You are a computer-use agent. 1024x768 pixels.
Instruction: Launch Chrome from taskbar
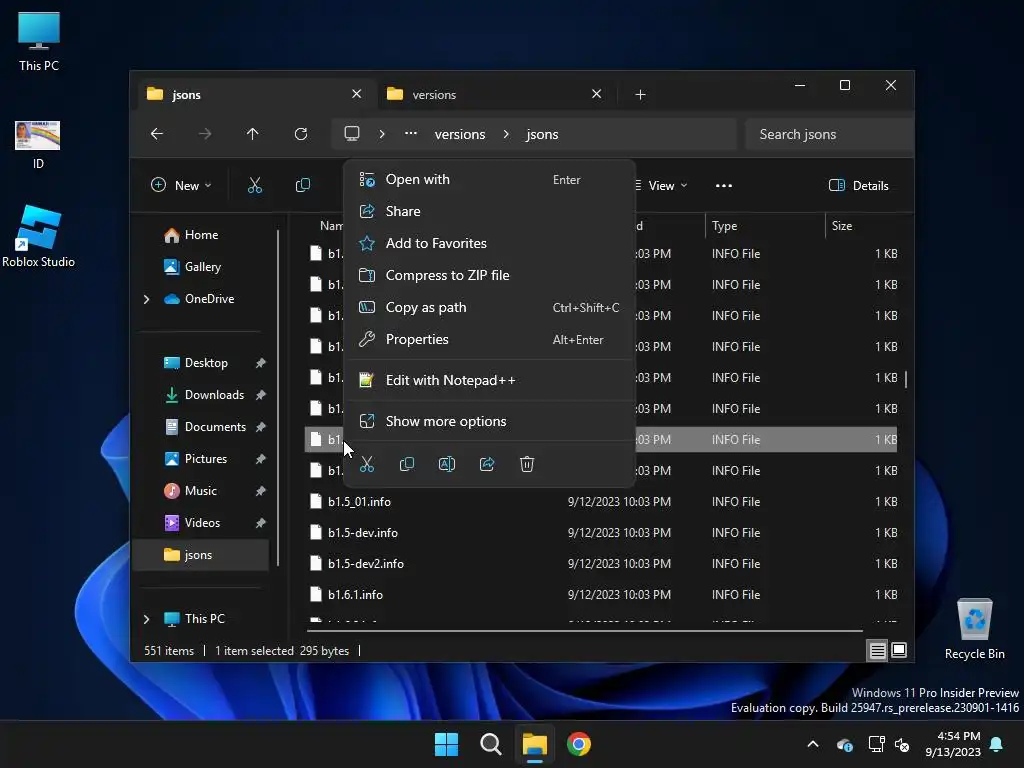tap(579, 744)
